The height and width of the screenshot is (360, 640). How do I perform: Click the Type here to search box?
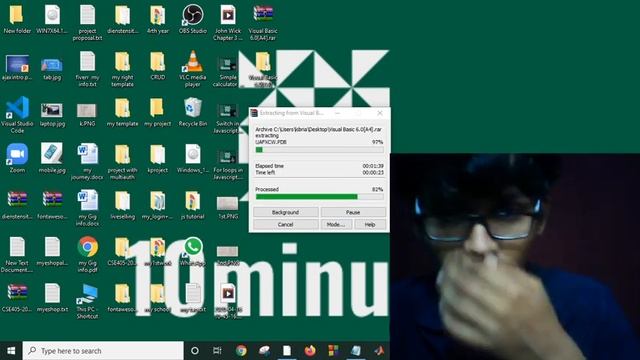[103, 351]
